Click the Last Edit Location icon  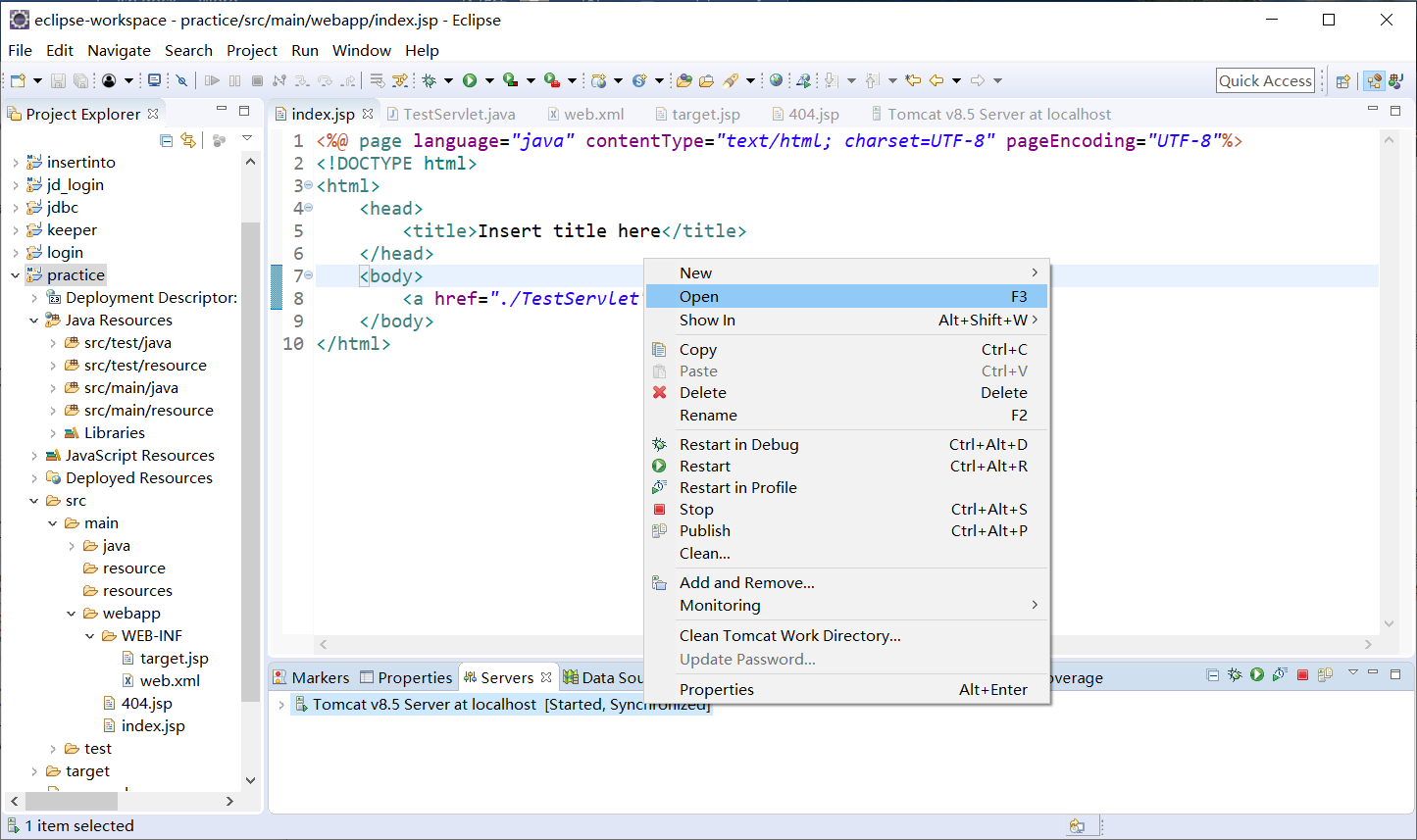pyautogui.click(x=912, y=80)
